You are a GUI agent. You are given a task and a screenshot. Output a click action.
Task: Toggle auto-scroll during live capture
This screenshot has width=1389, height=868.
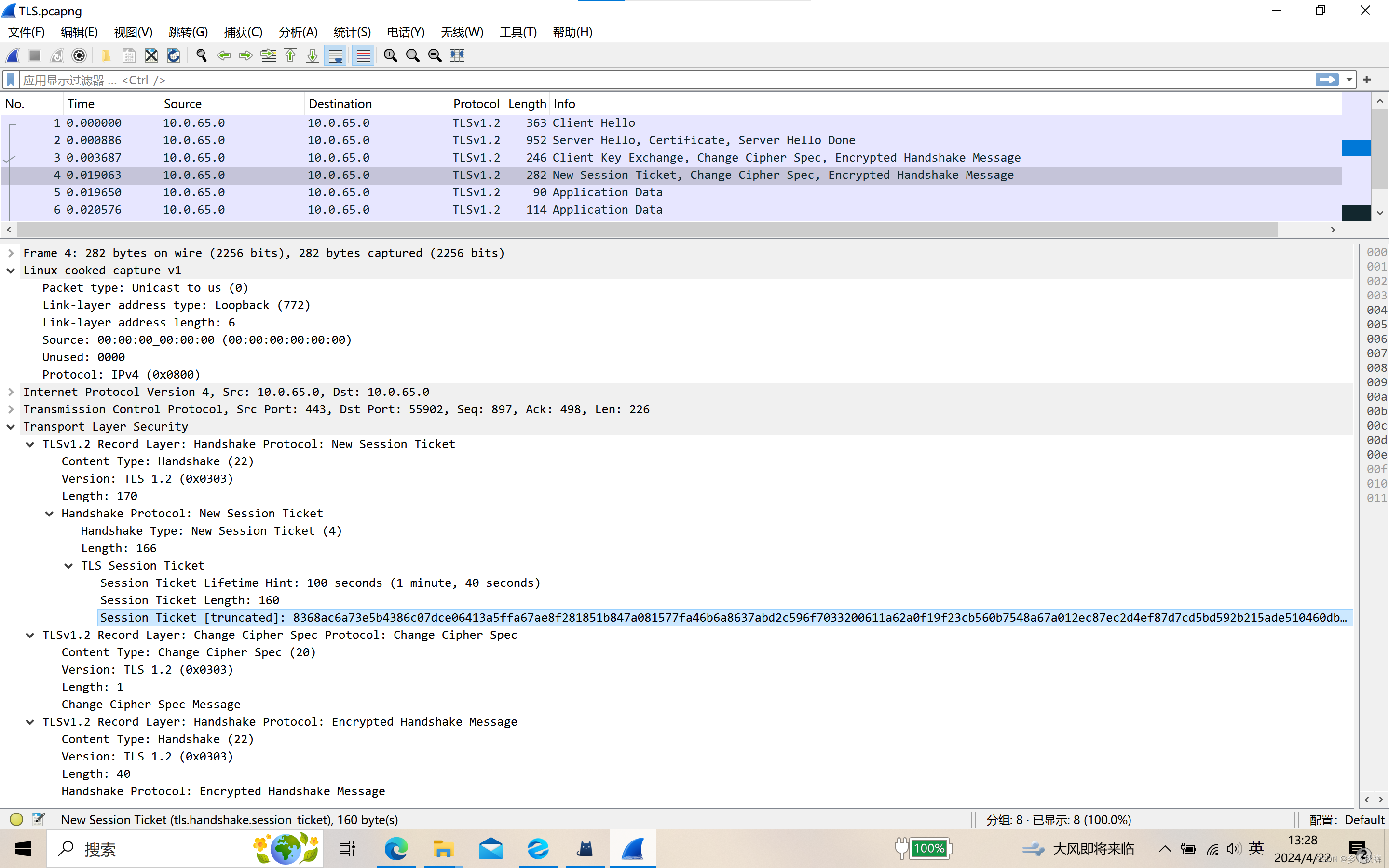coord(335,55)
